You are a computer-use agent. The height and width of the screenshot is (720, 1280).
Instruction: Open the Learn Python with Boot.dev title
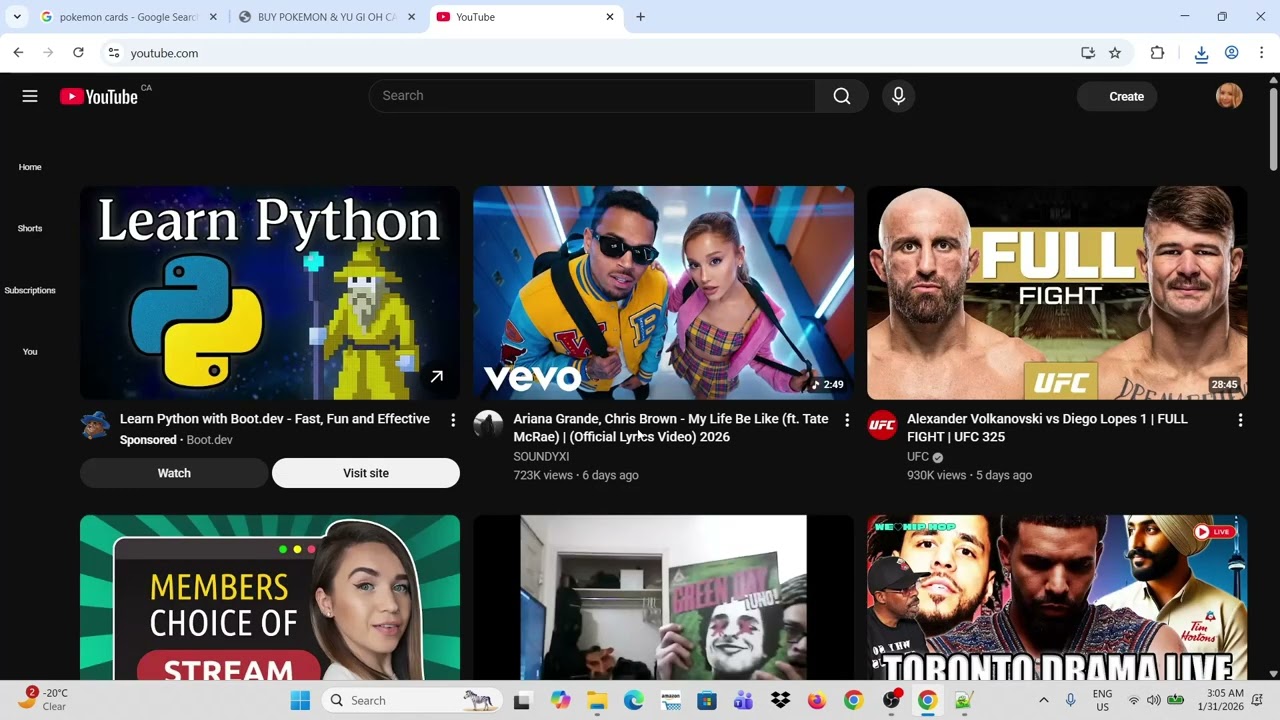(x=275, y=419)
